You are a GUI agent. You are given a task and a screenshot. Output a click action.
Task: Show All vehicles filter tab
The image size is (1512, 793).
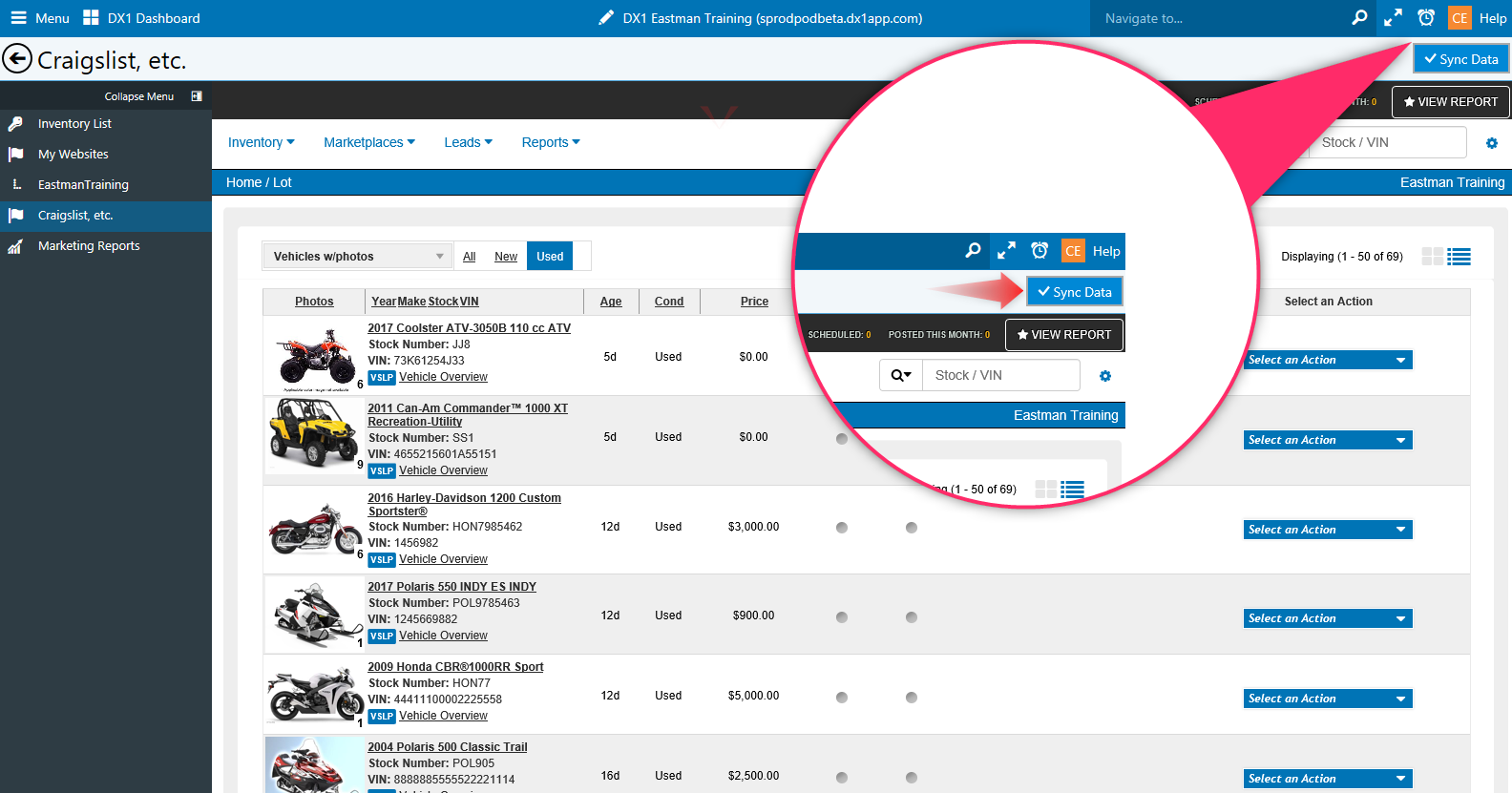click(x=470, y=257)
